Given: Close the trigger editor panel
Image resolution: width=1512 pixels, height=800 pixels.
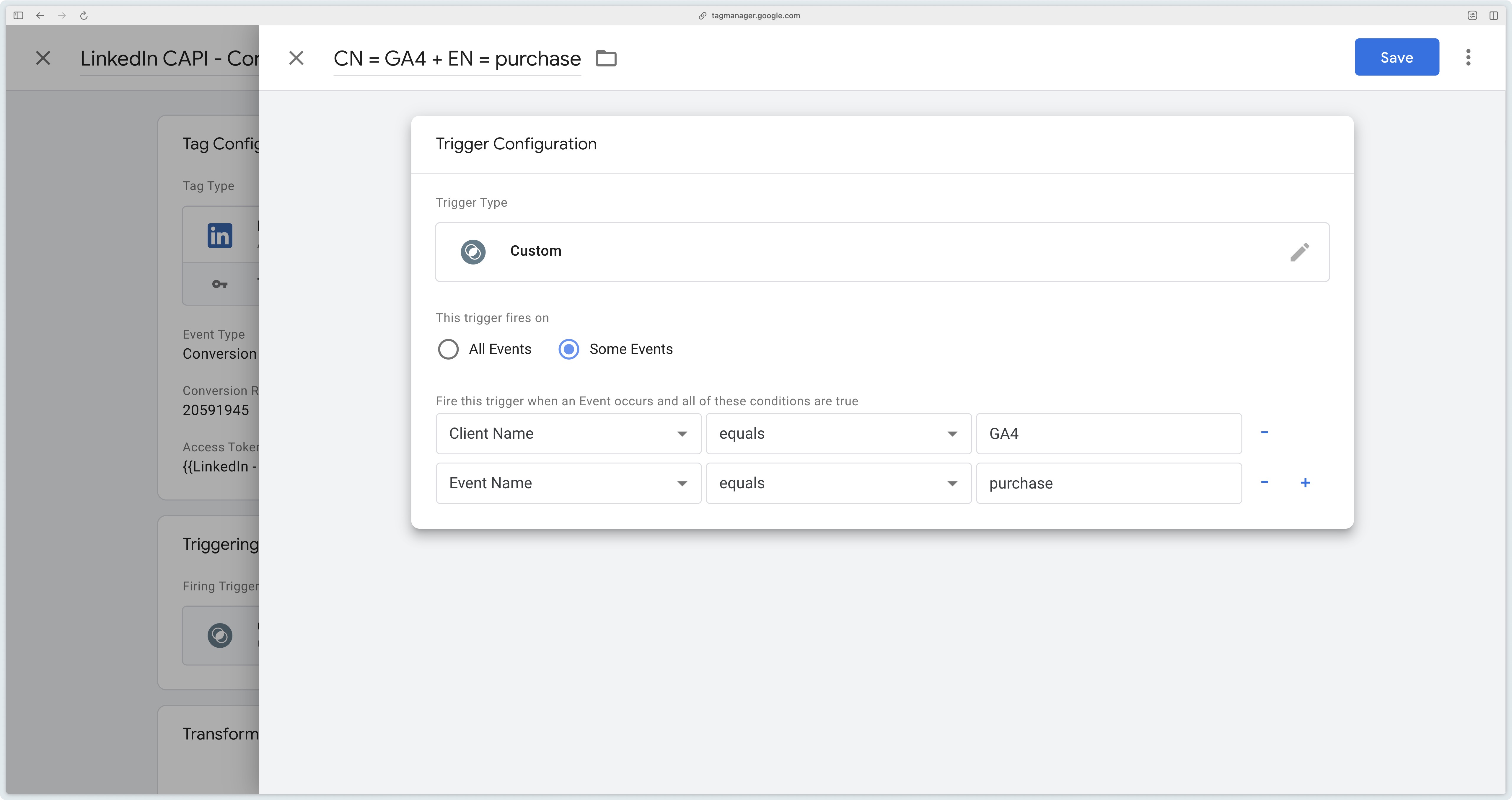Looking at the screenshot, I should coord(296,58).
